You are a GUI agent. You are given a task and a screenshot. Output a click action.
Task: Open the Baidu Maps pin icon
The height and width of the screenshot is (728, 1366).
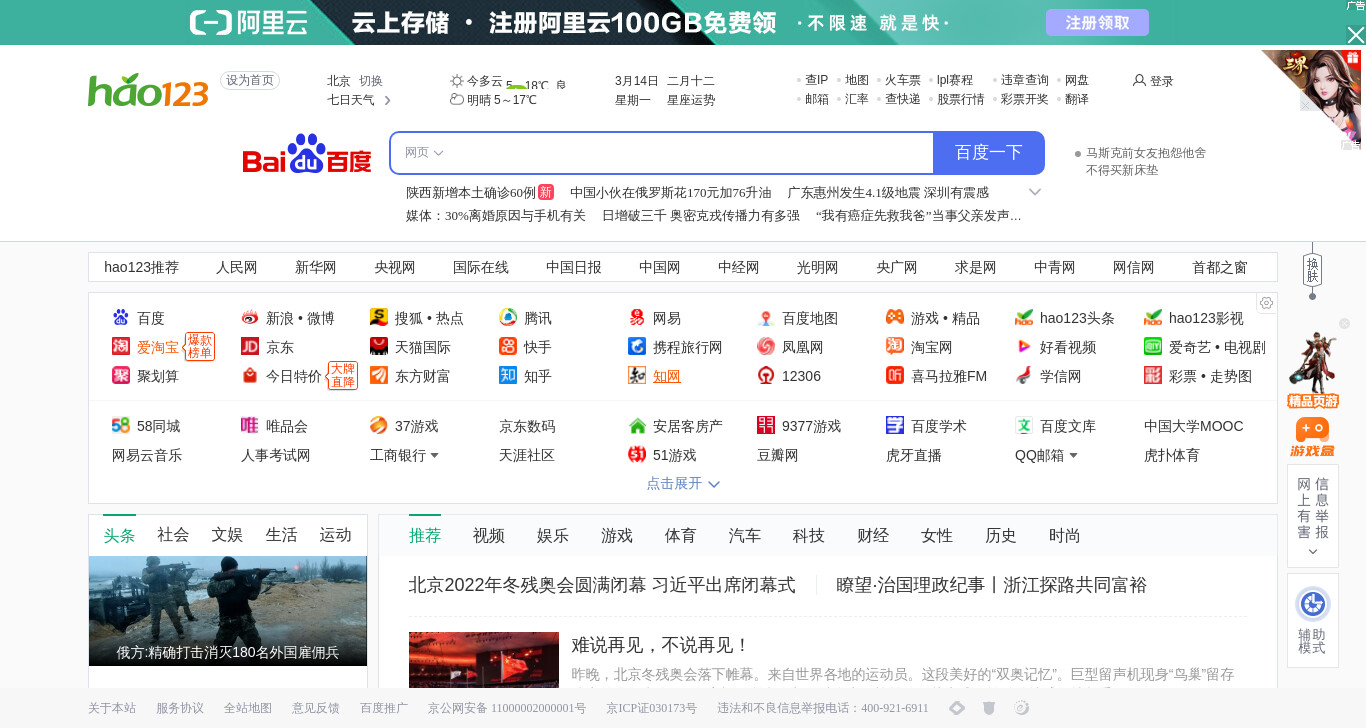click(x=766, y=318)
